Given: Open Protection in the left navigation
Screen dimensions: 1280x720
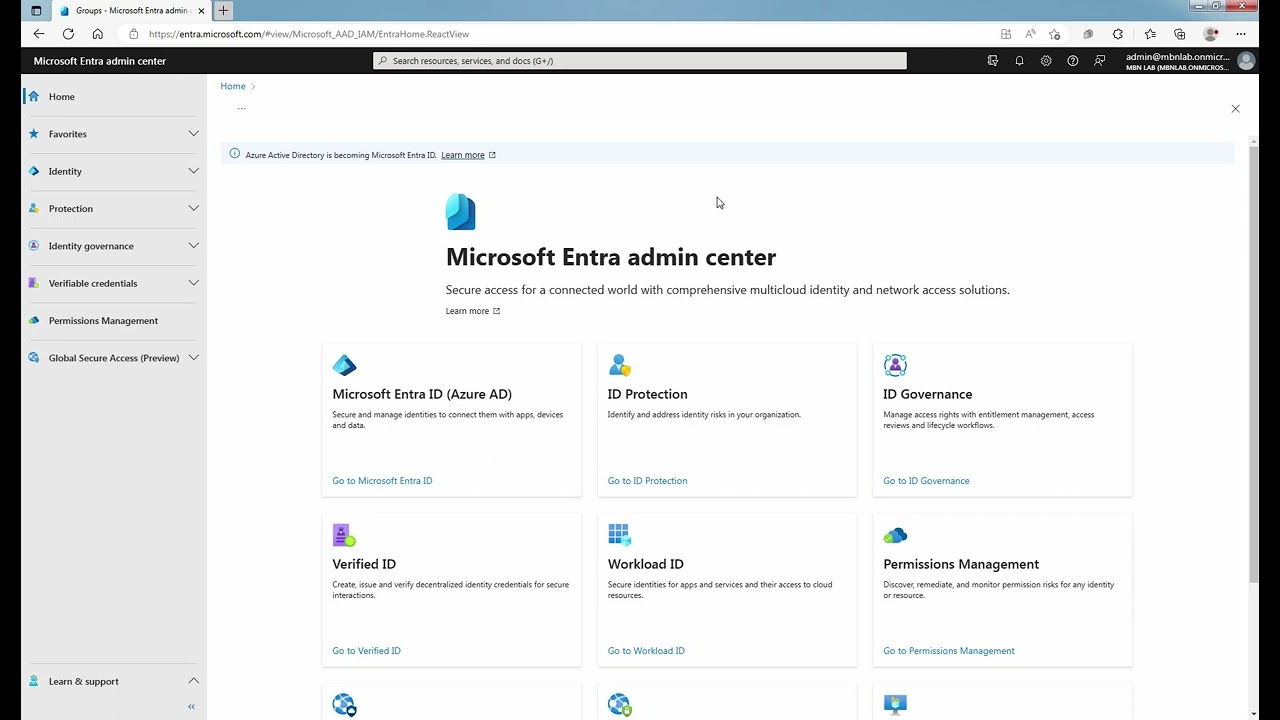Looking at the screenshot, I should pyautogui.click(x=71, y=209).
